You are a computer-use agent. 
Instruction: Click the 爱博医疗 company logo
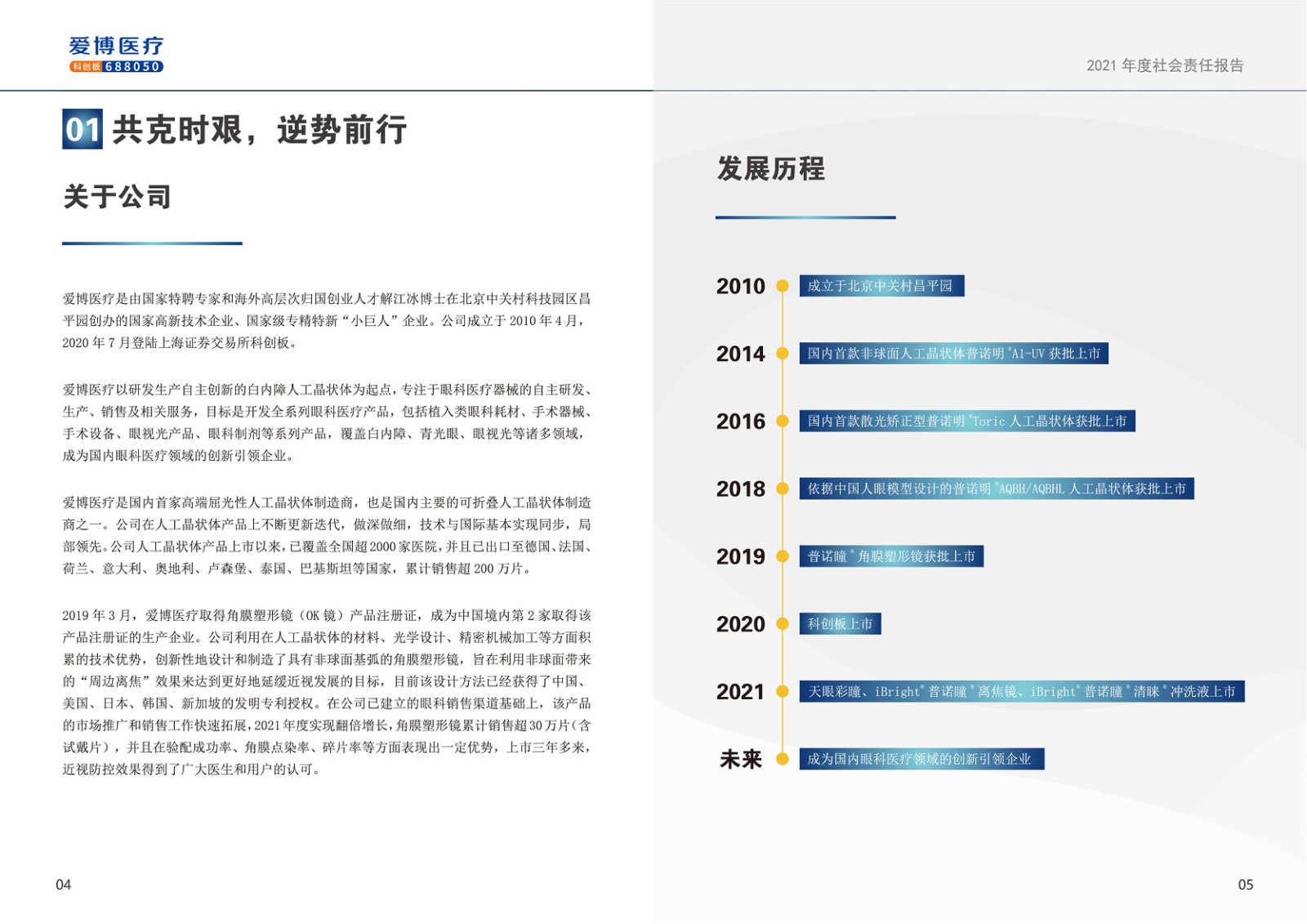[116, 47]
